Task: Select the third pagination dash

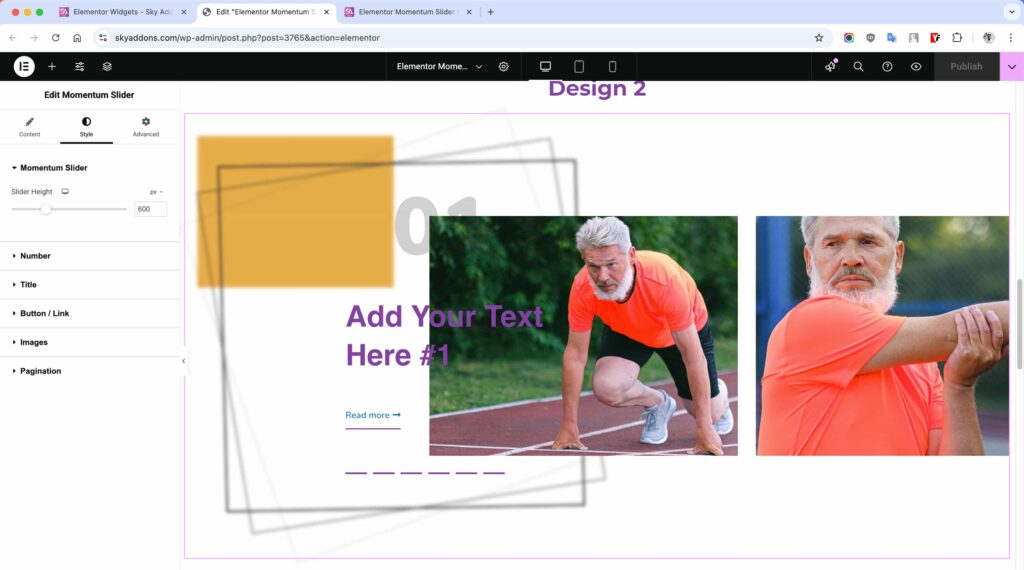Action: coord(411,473)
